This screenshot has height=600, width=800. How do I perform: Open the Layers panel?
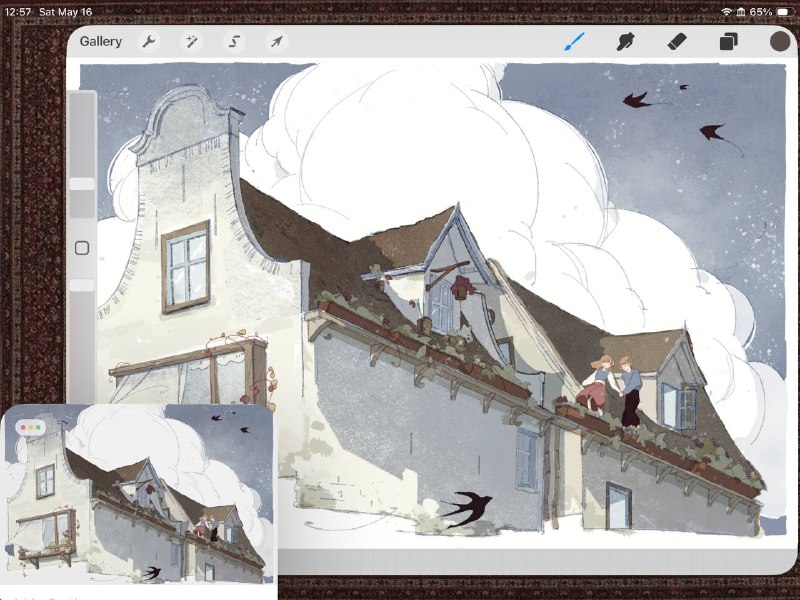click(x=729, y=41)
